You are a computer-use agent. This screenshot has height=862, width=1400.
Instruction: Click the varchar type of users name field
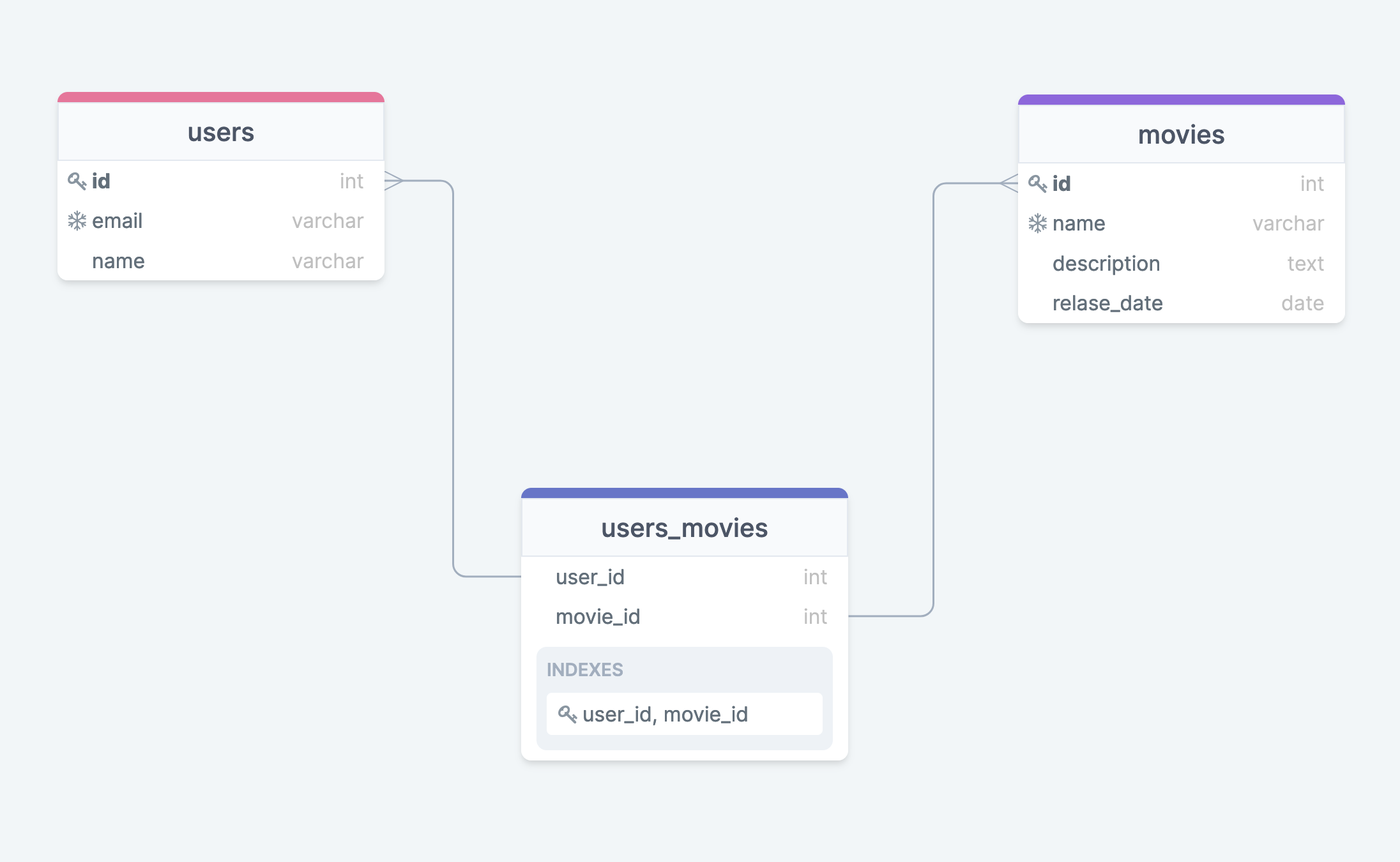coord(328,261)
